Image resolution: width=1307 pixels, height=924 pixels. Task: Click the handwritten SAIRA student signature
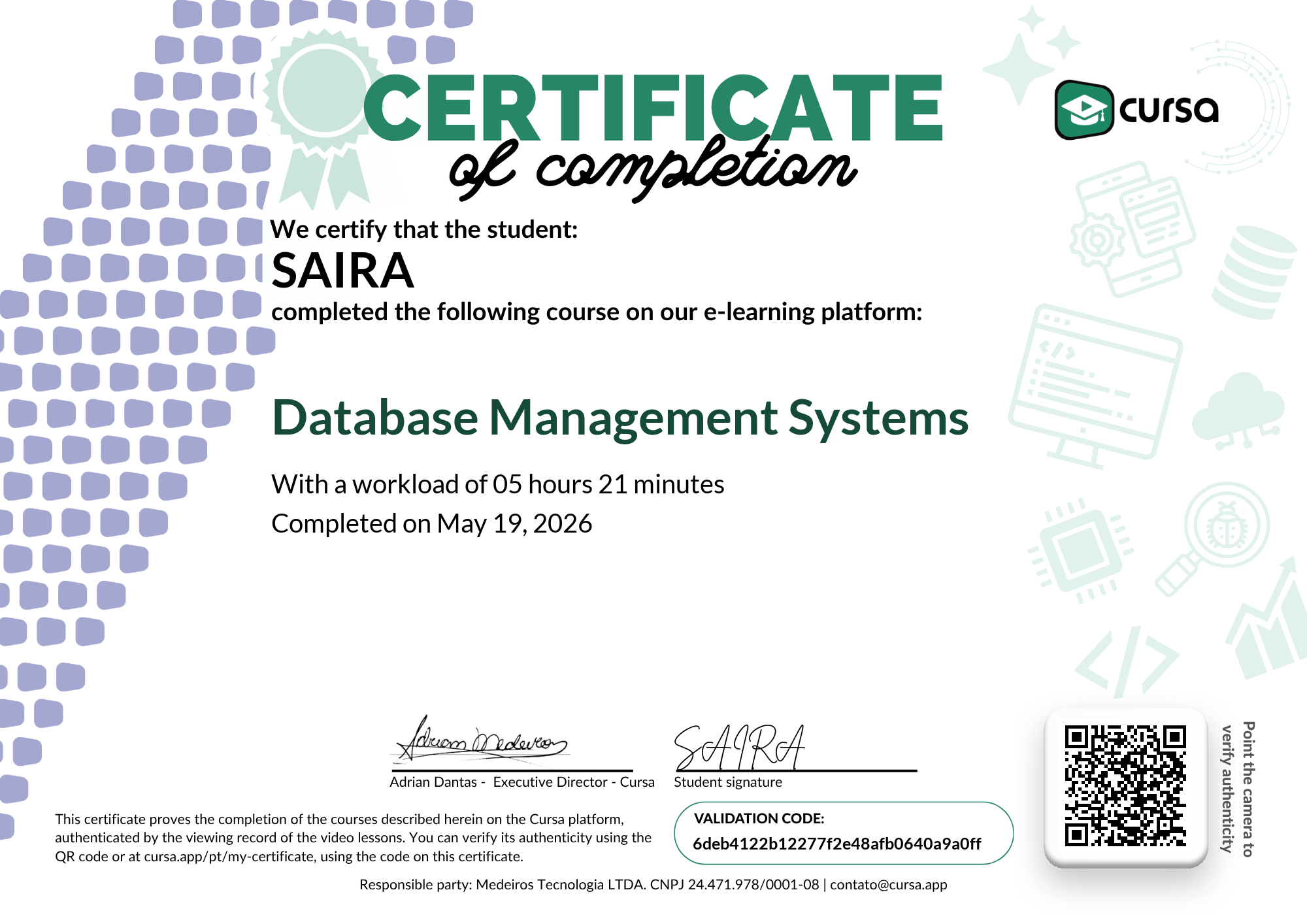[740, 747]
